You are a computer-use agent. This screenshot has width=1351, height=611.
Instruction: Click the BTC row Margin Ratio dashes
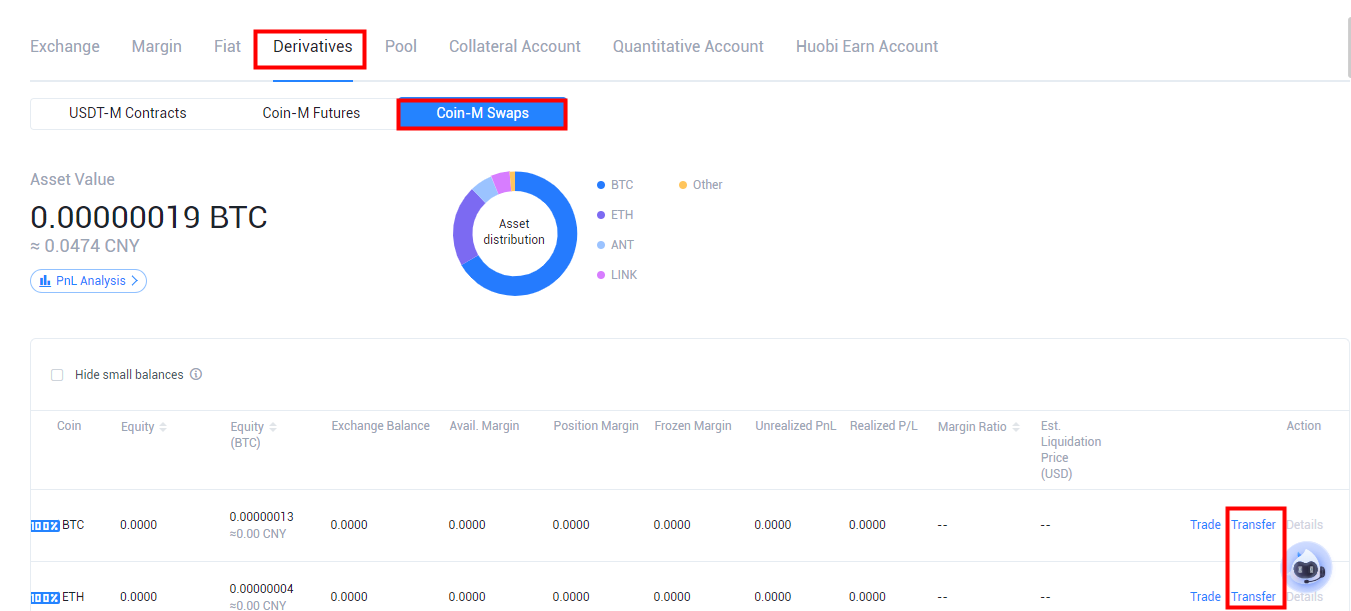[943, 525]
